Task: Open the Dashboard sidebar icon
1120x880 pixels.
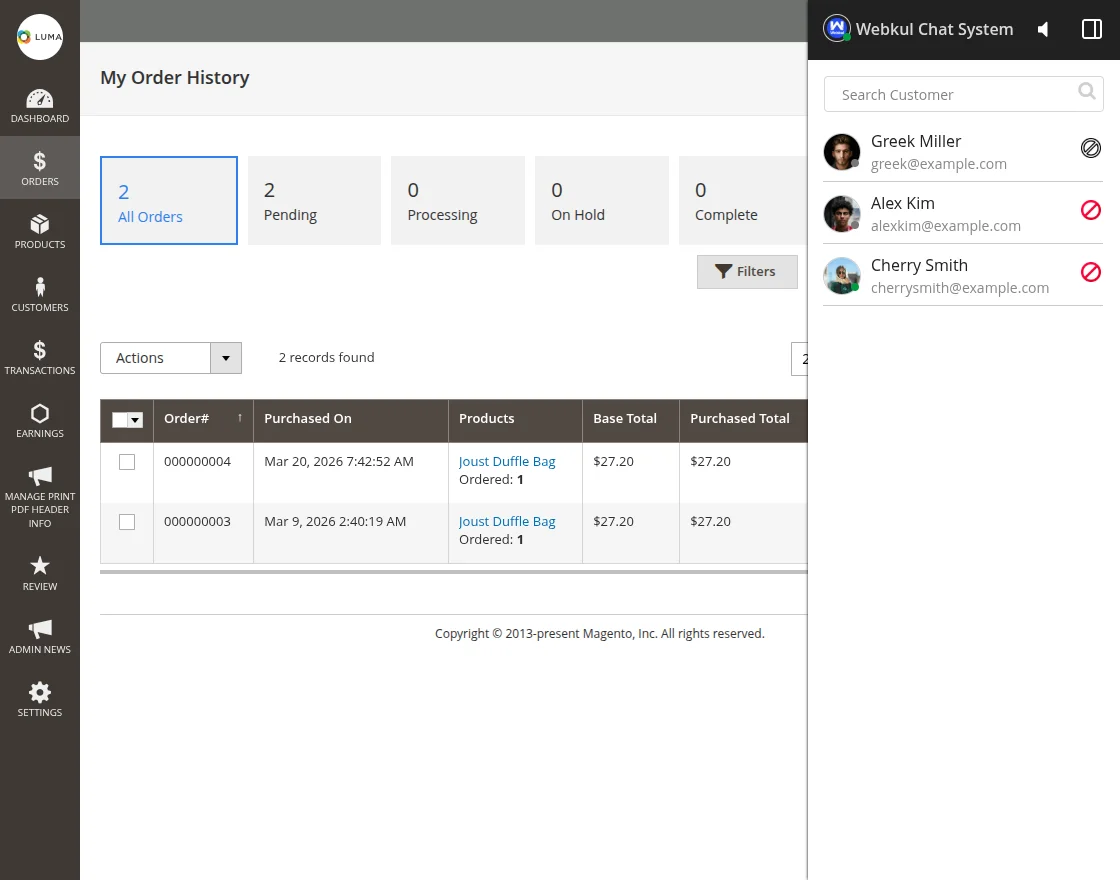Action: pyautogui.click(x=40, y=106)
